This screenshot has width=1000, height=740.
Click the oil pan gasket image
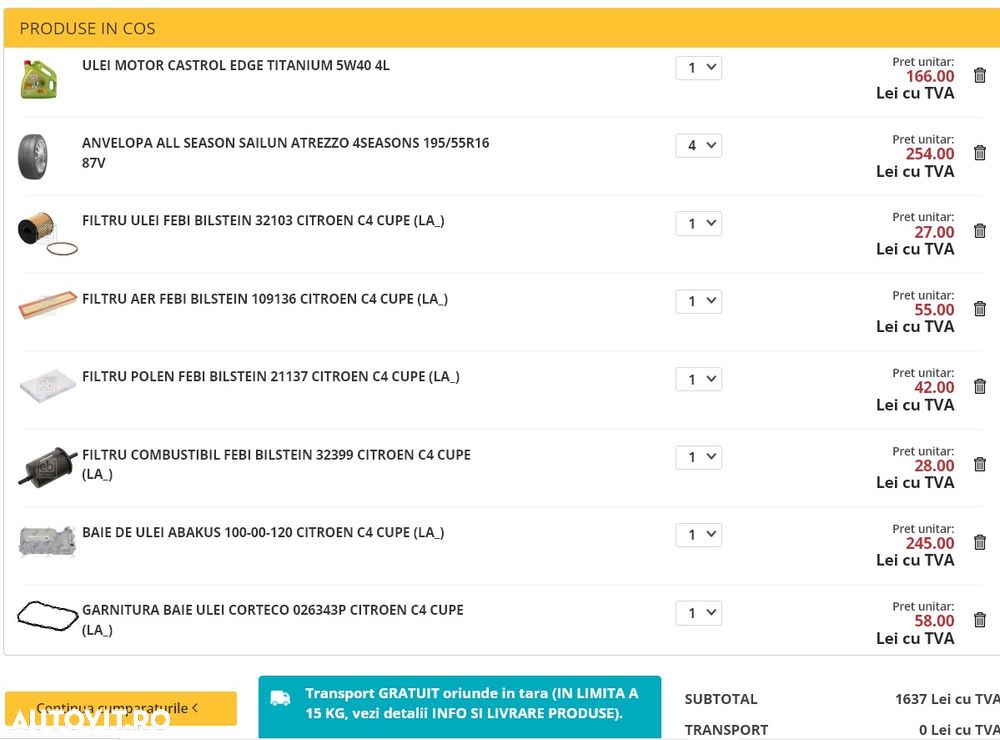47,616
